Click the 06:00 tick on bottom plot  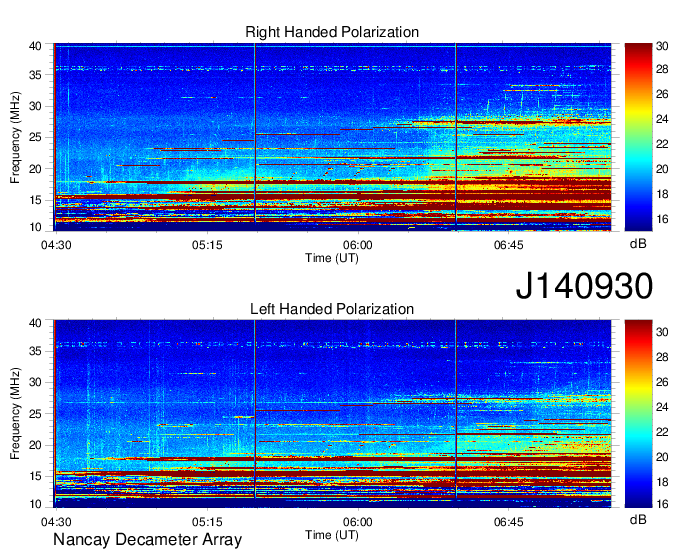click(x=358, y=522)
